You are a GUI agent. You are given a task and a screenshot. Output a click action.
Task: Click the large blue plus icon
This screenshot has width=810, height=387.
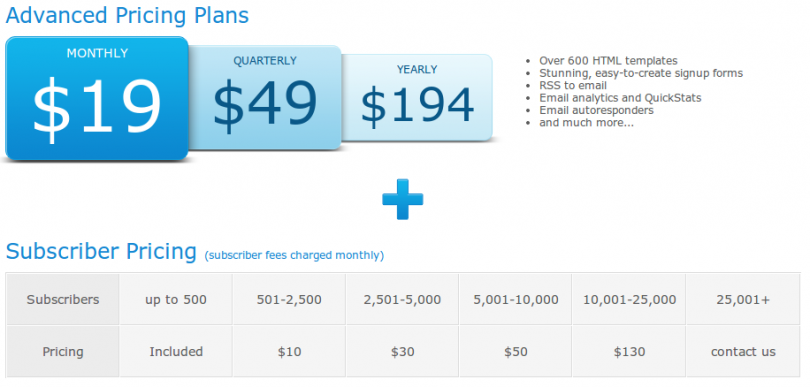402,199
